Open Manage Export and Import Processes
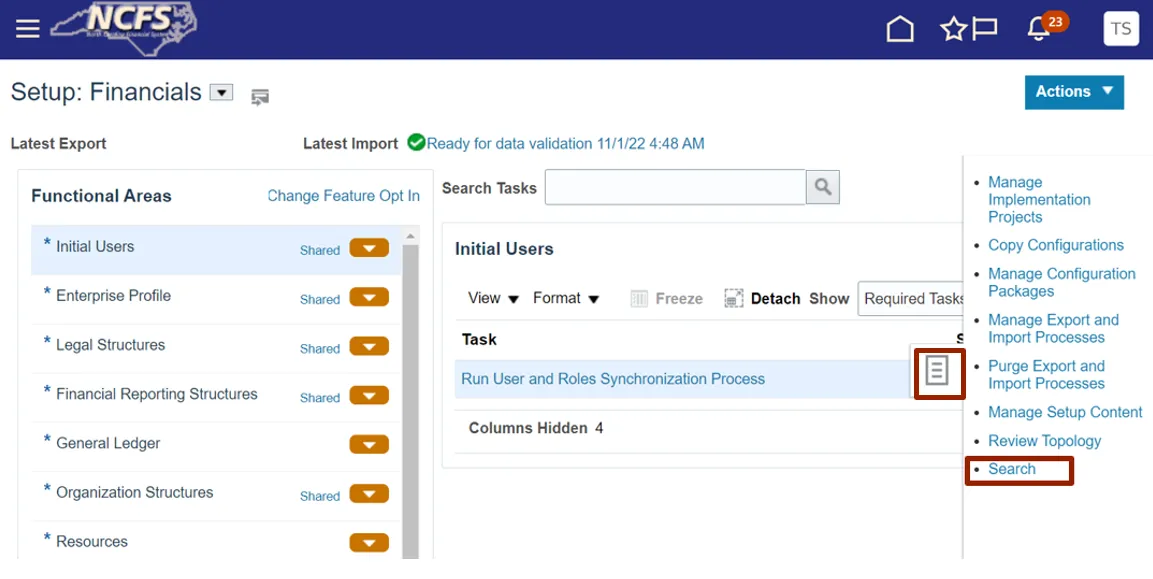Screen dimensions: 1153x579 (1053, 329)
